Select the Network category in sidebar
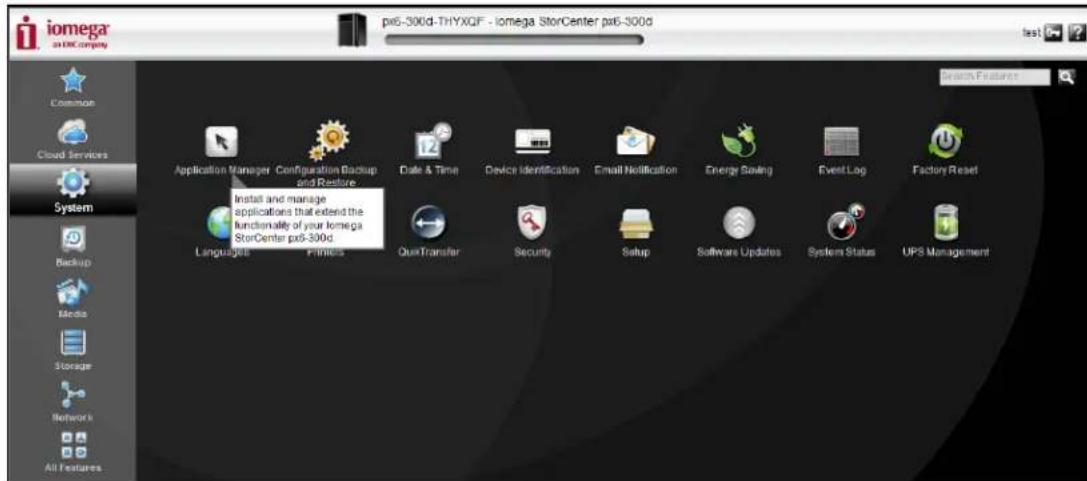 point(72,401)
